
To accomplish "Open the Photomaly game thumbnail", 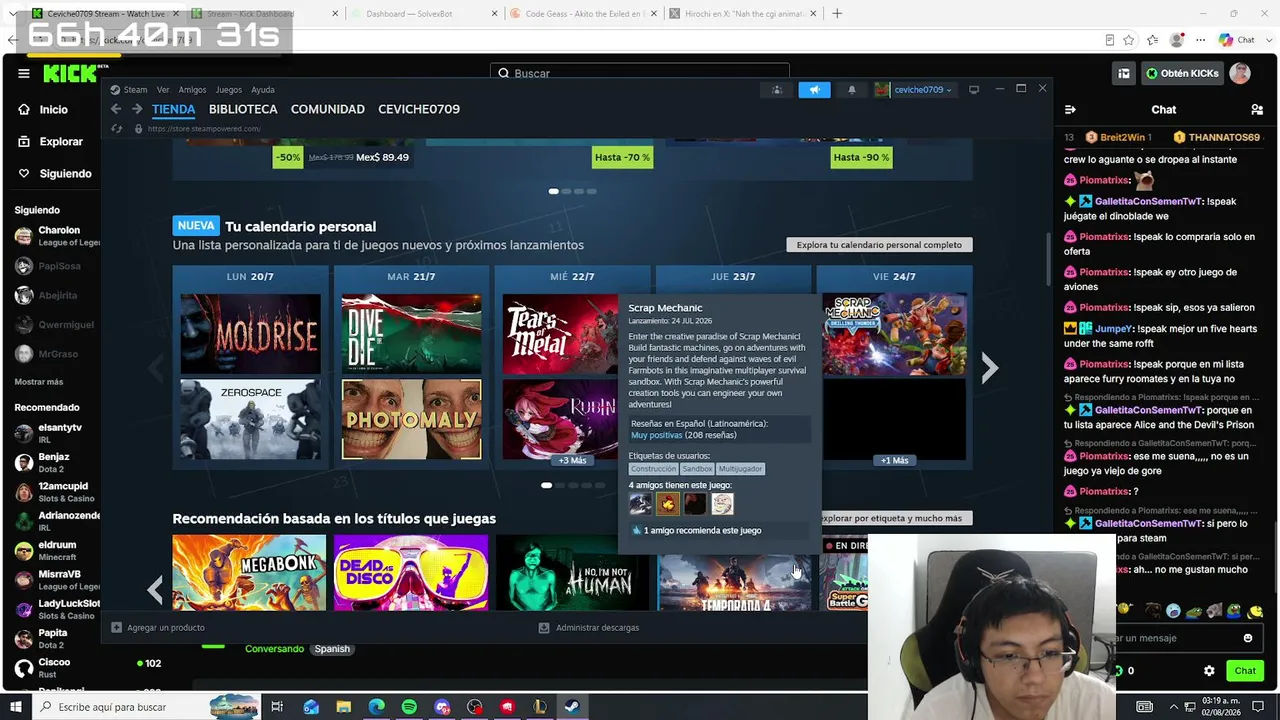I will [411, 419].
